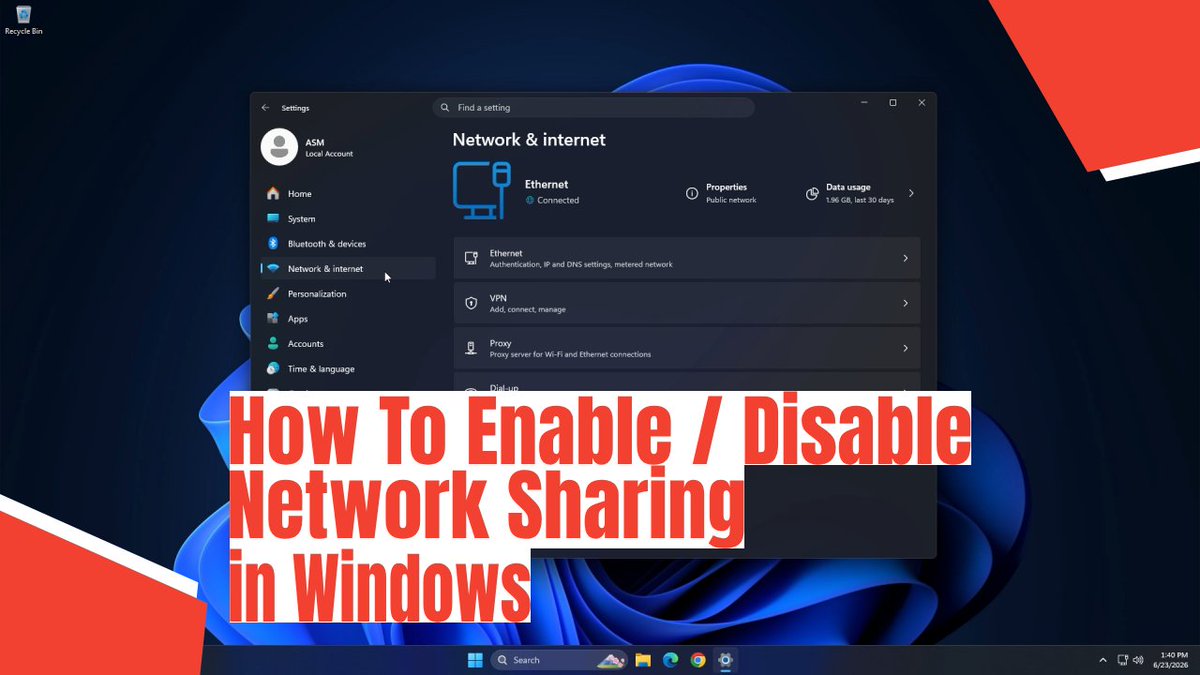Click the volume icon in system tray
This screenshot has width=1200, height=675.
(1138, 660)
